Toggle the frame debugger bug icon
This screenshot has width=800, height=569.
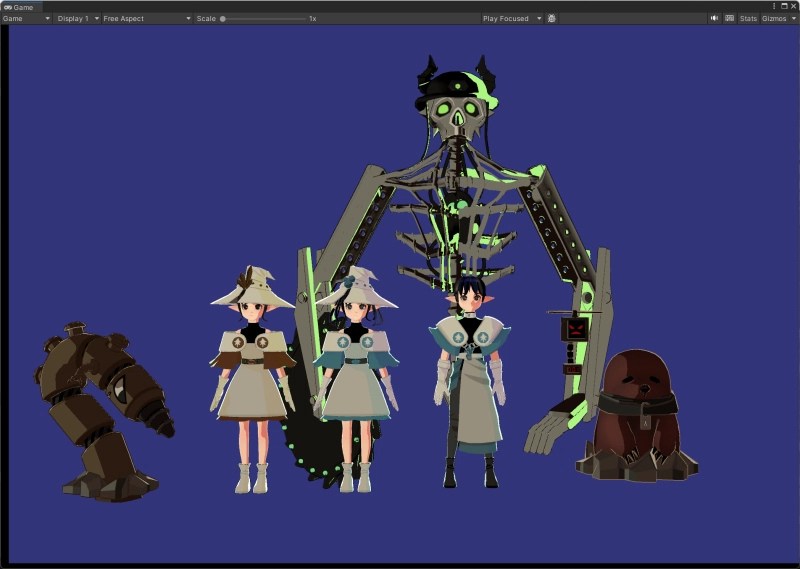tap(552, 18)
